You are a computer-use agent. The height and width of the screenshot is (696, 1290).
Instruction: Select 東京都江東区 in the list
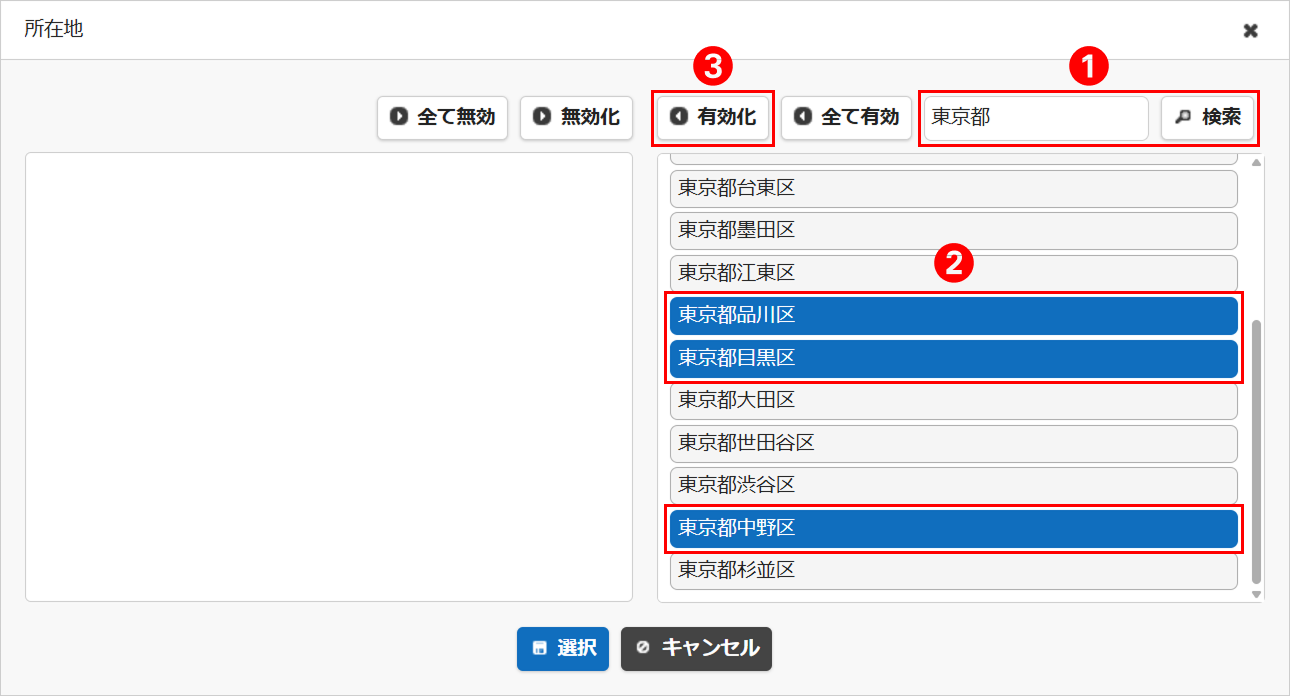(954, 273)
